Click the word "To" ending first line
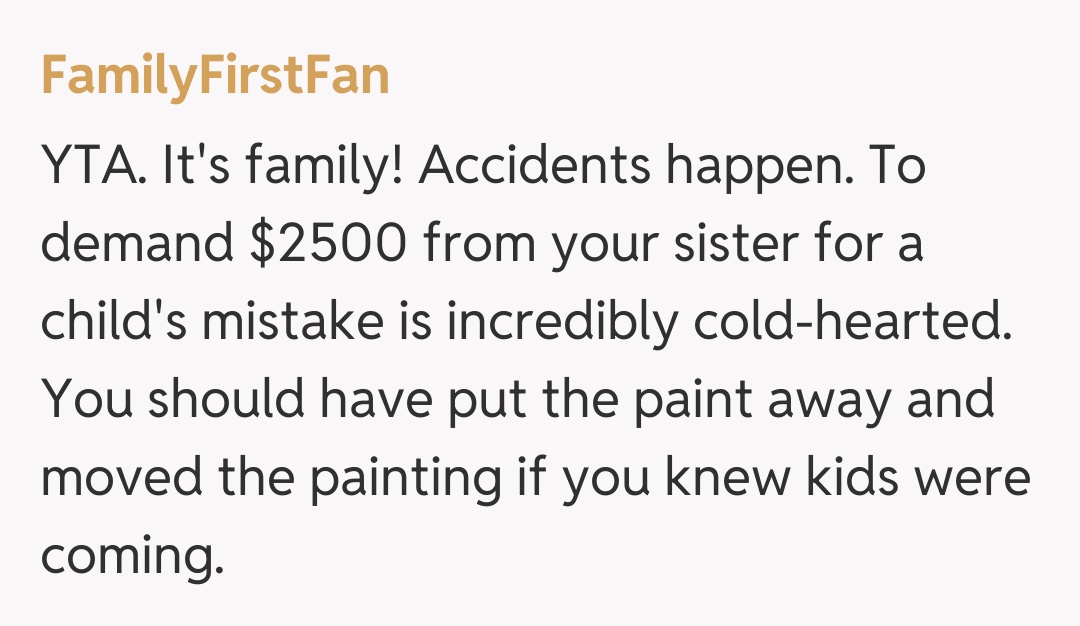This screenshot has height=626, width=1080. [899, 169]
